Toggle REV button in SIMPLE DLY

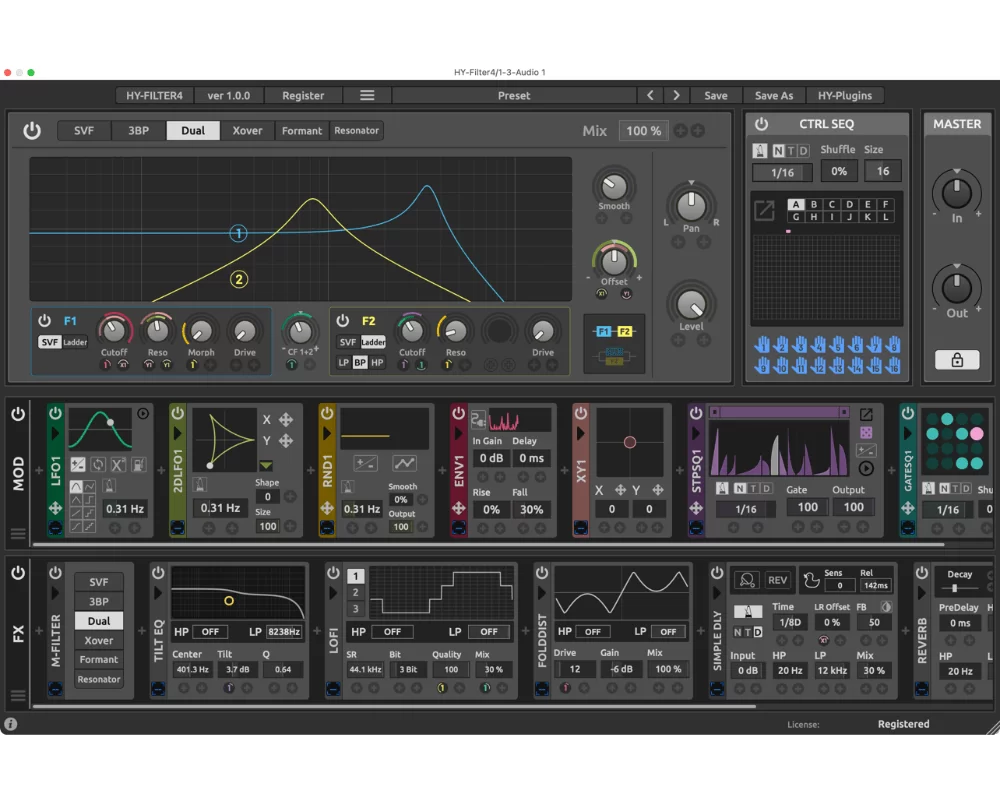point(777,580)
